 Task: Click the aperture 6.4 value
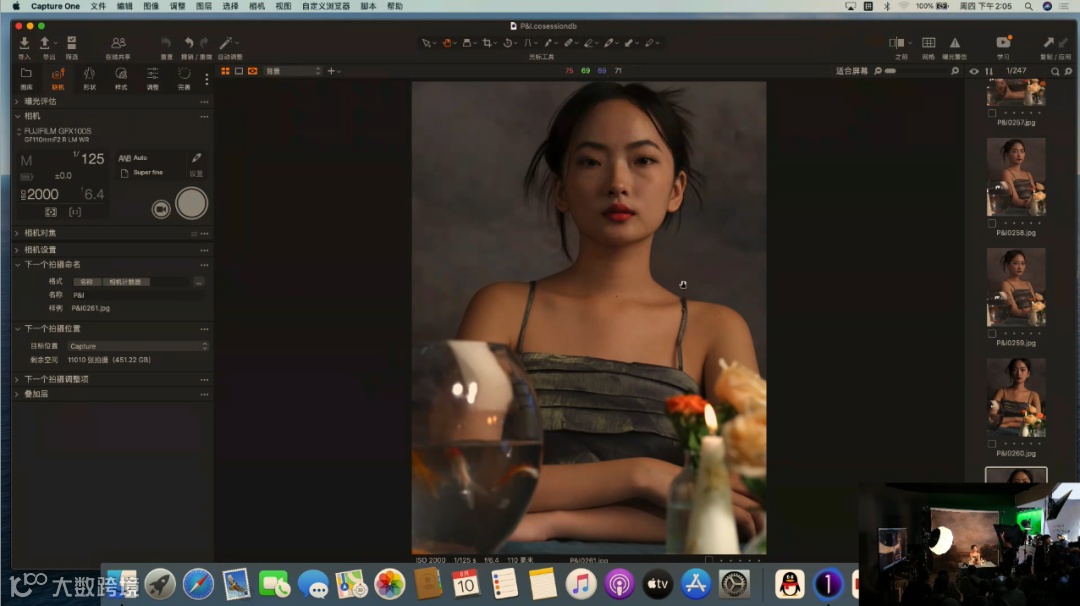92,195
